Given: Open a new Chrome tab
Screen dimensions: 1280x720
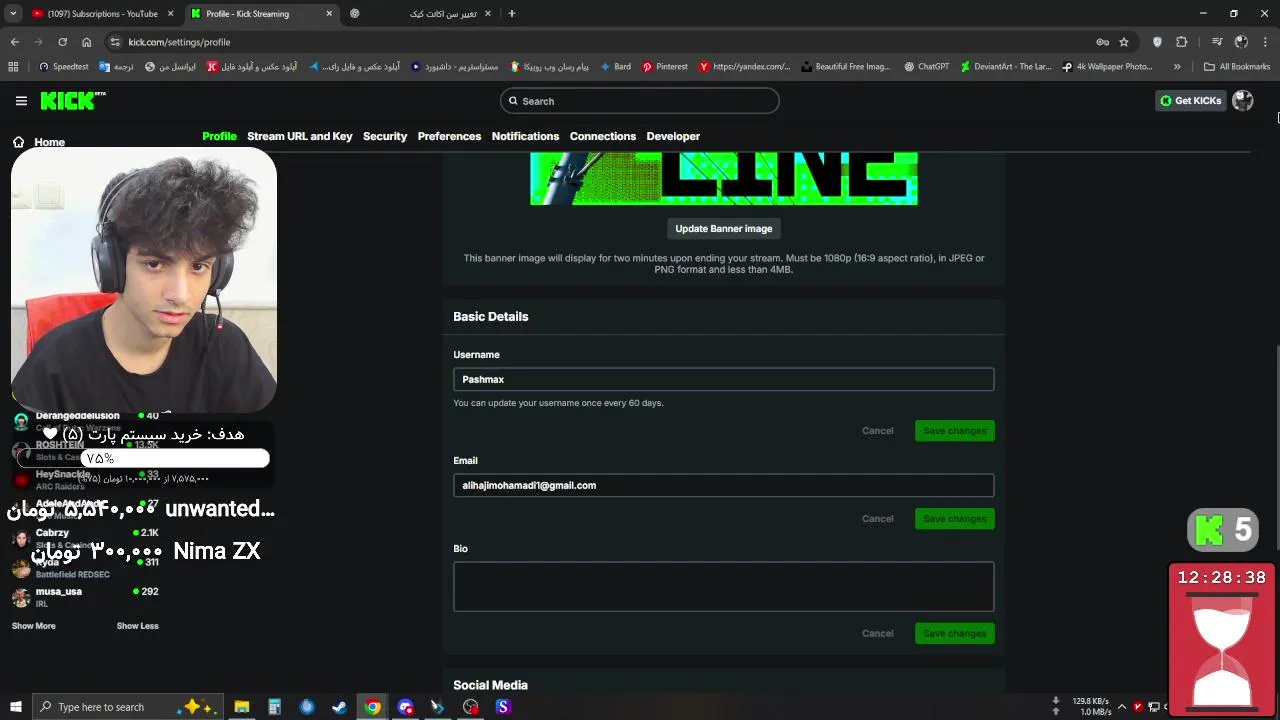Looking at the screenshot, I should (511, 14).
